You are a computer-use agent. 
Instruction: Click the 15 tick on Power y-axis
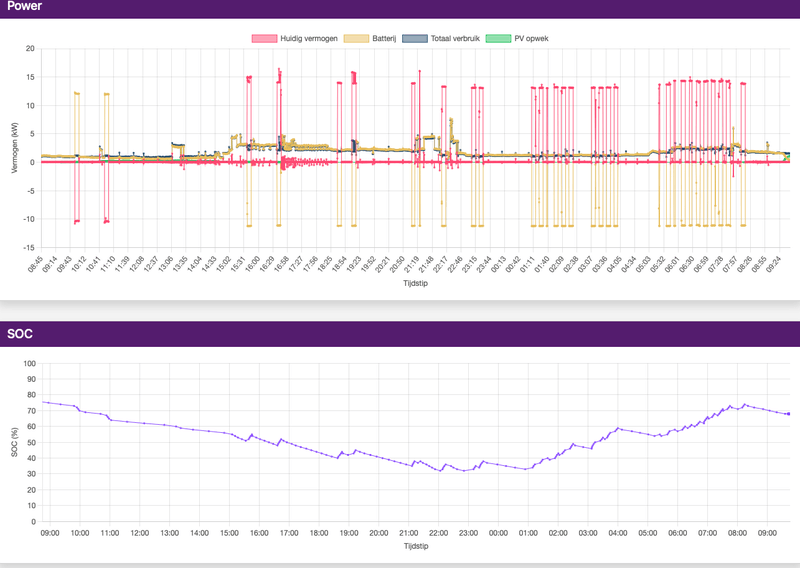tap(30, 77)
